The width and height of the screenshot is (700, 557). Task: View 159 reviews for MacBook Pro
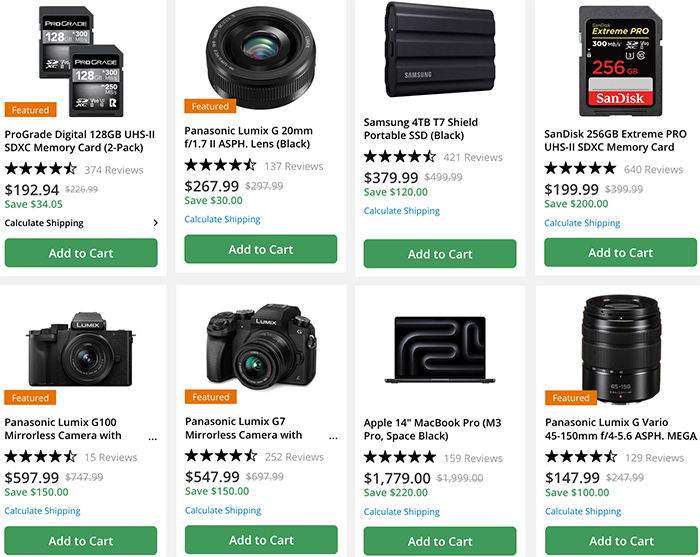(x=472, y=458)
